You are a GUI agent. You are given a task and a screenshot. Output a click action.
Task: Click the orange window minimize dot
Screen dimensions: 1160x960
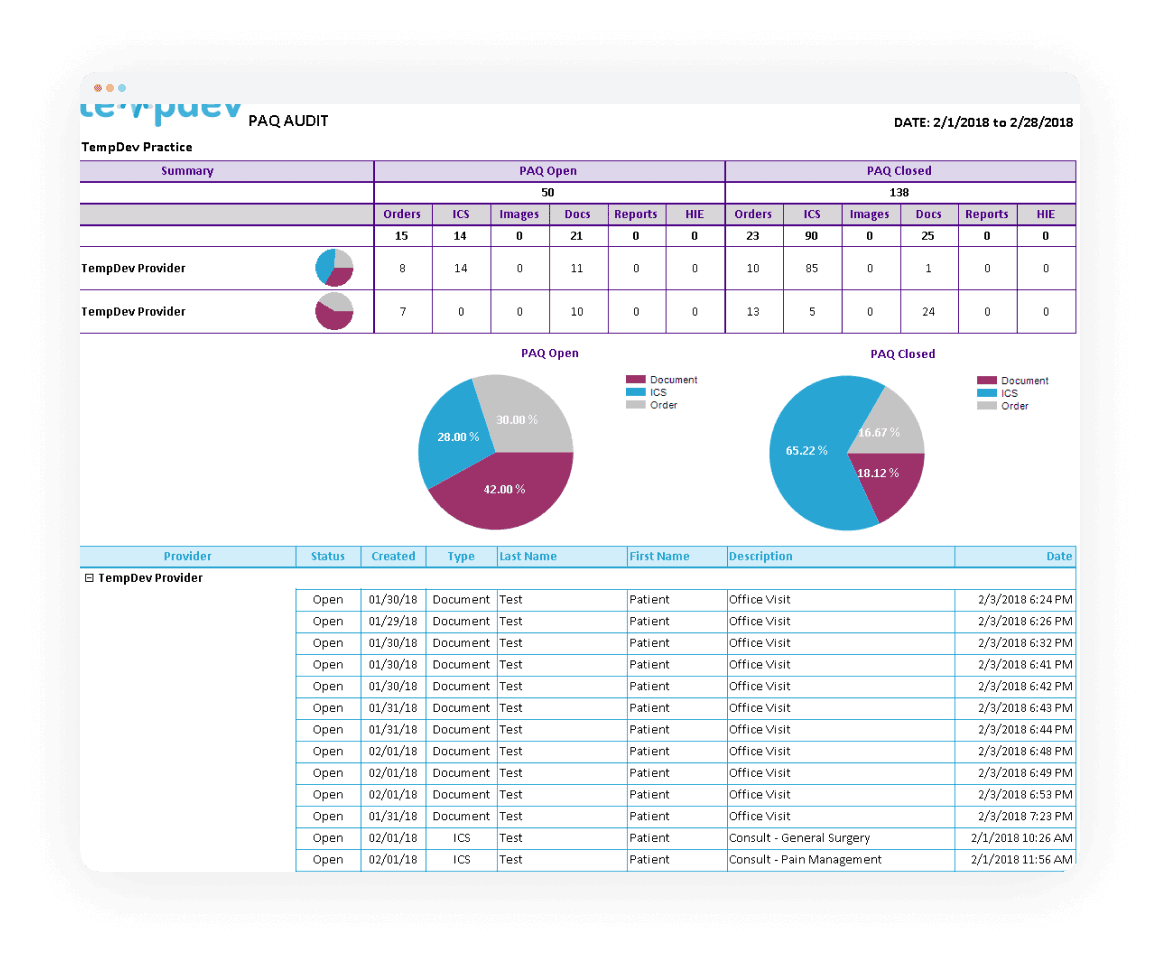[109, 88]
